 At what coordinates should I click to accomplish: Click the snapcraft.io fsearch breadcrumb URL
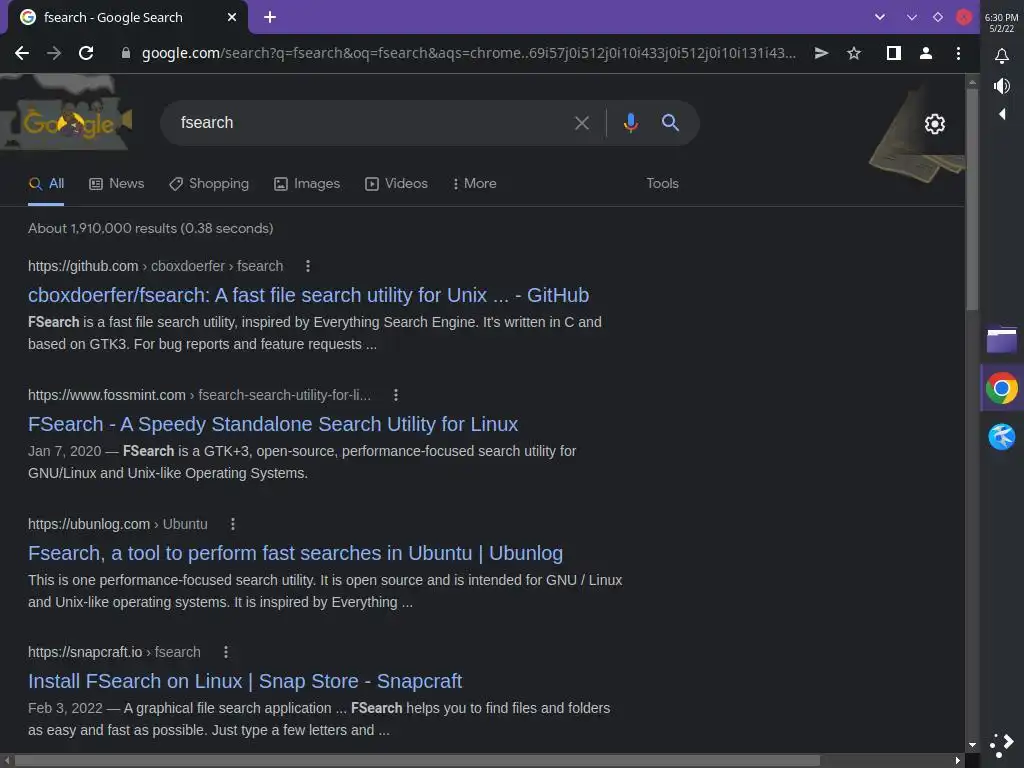[x=114, y=652]
